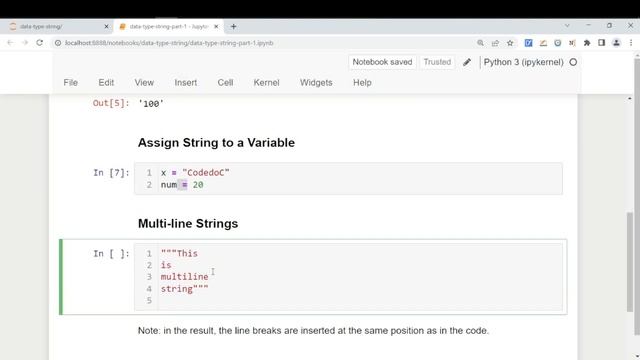Screen dimensions: 640x360
Task: Click the Python 3 (ipykernel) label
Action: click(523, 62)
